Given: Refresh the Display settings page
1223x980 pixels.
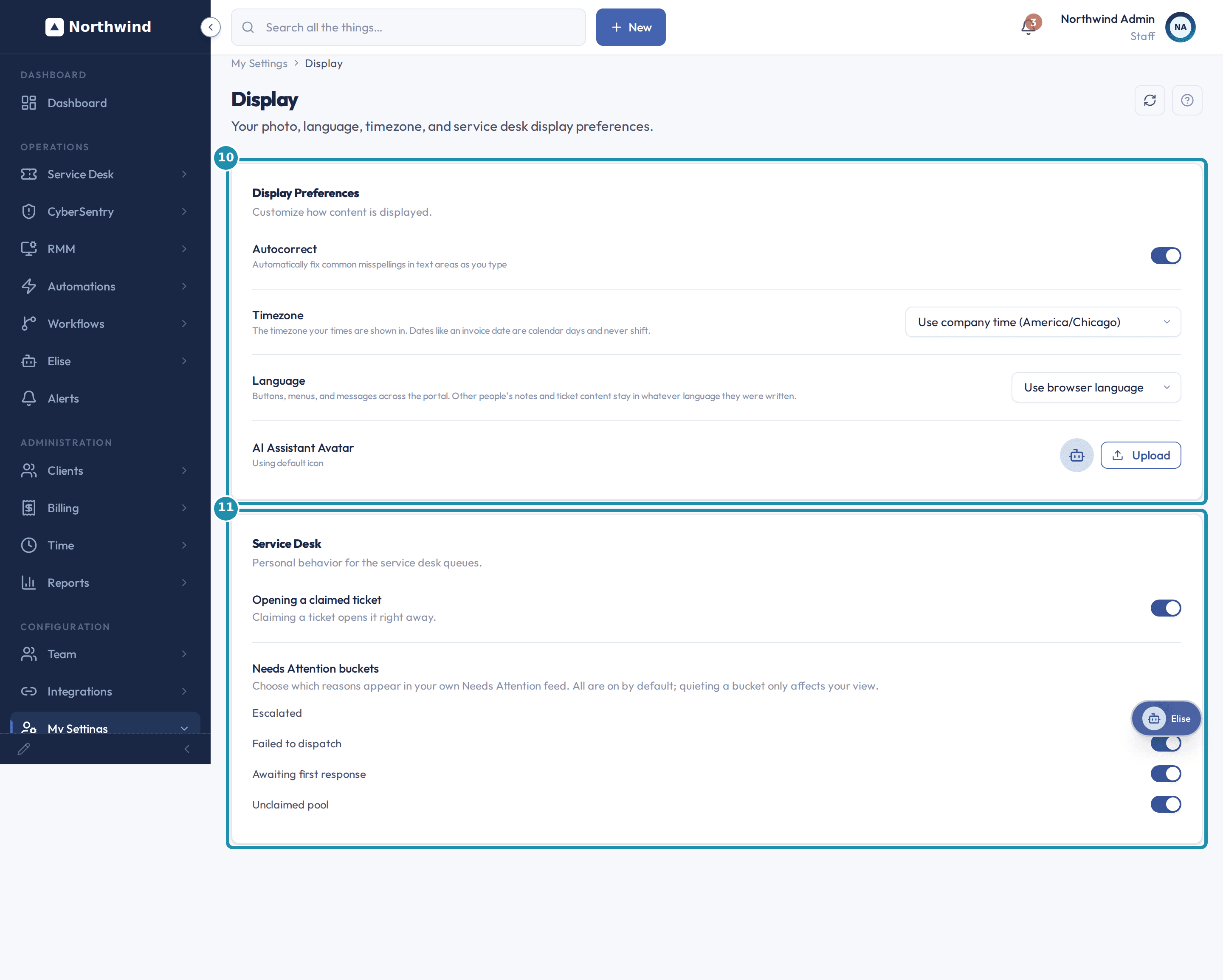Looking at the screenshot, I should pos(1150,100).
